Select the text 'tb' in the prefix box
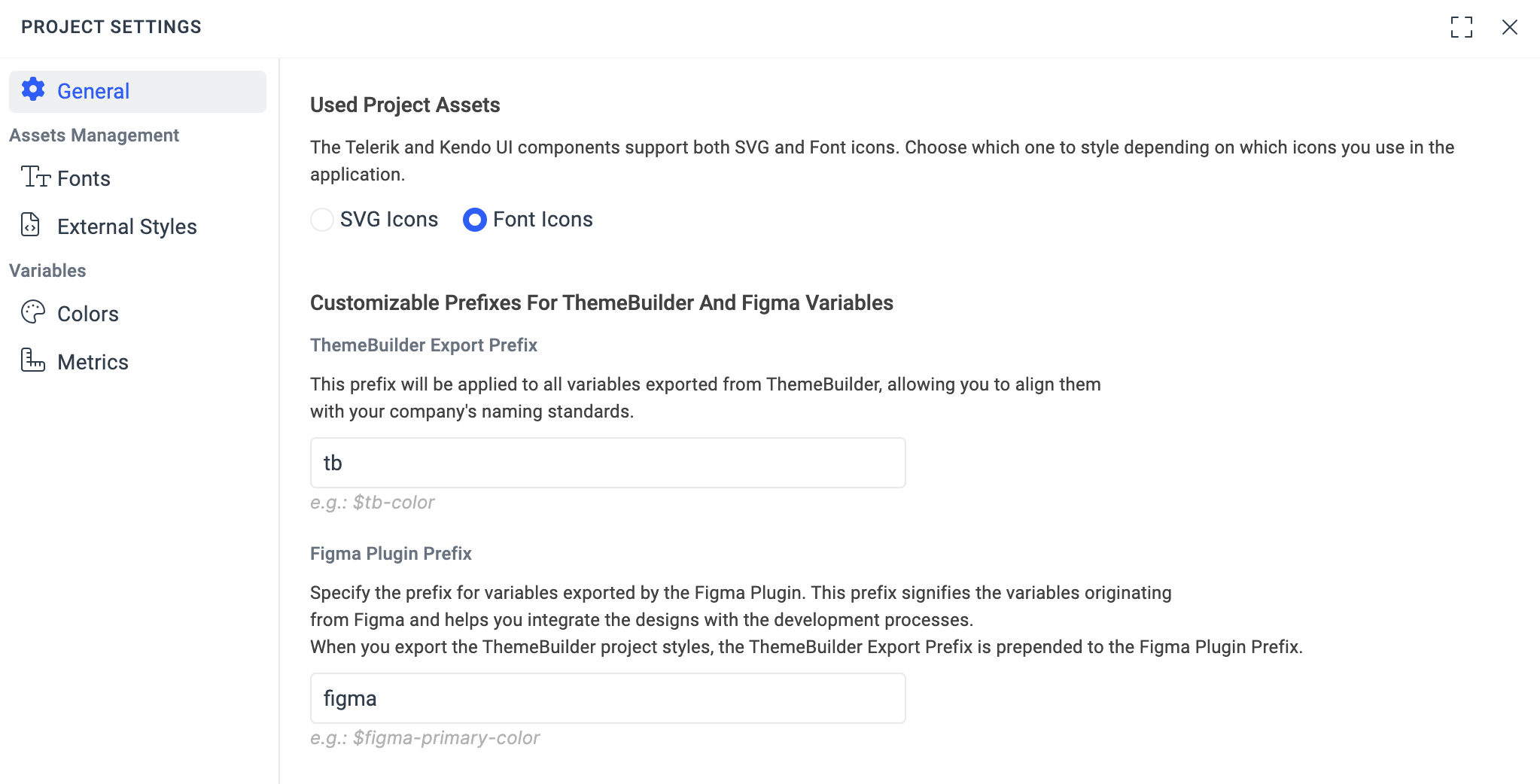Viewport: 1540px width, 784px height. click(332, 462)
